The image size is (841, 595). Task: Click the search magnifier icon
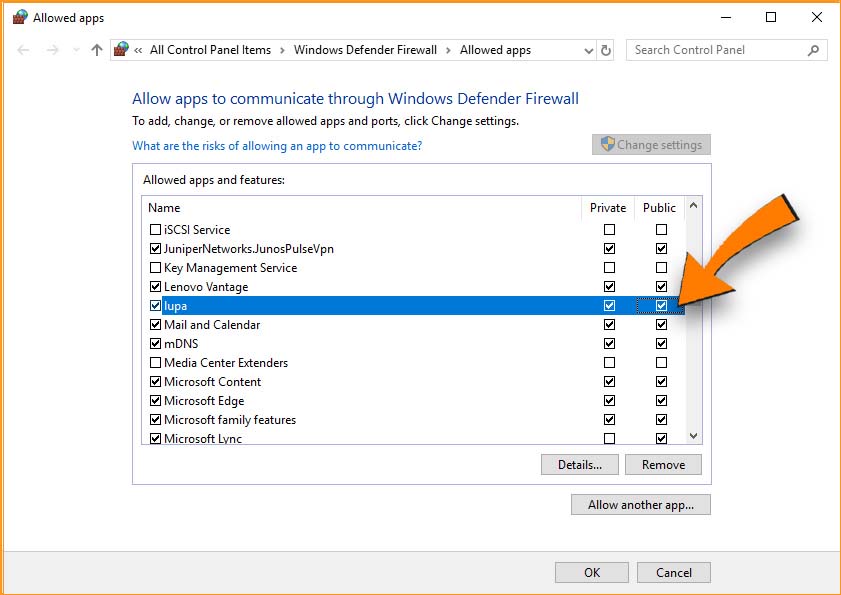[x=814, y=50]
